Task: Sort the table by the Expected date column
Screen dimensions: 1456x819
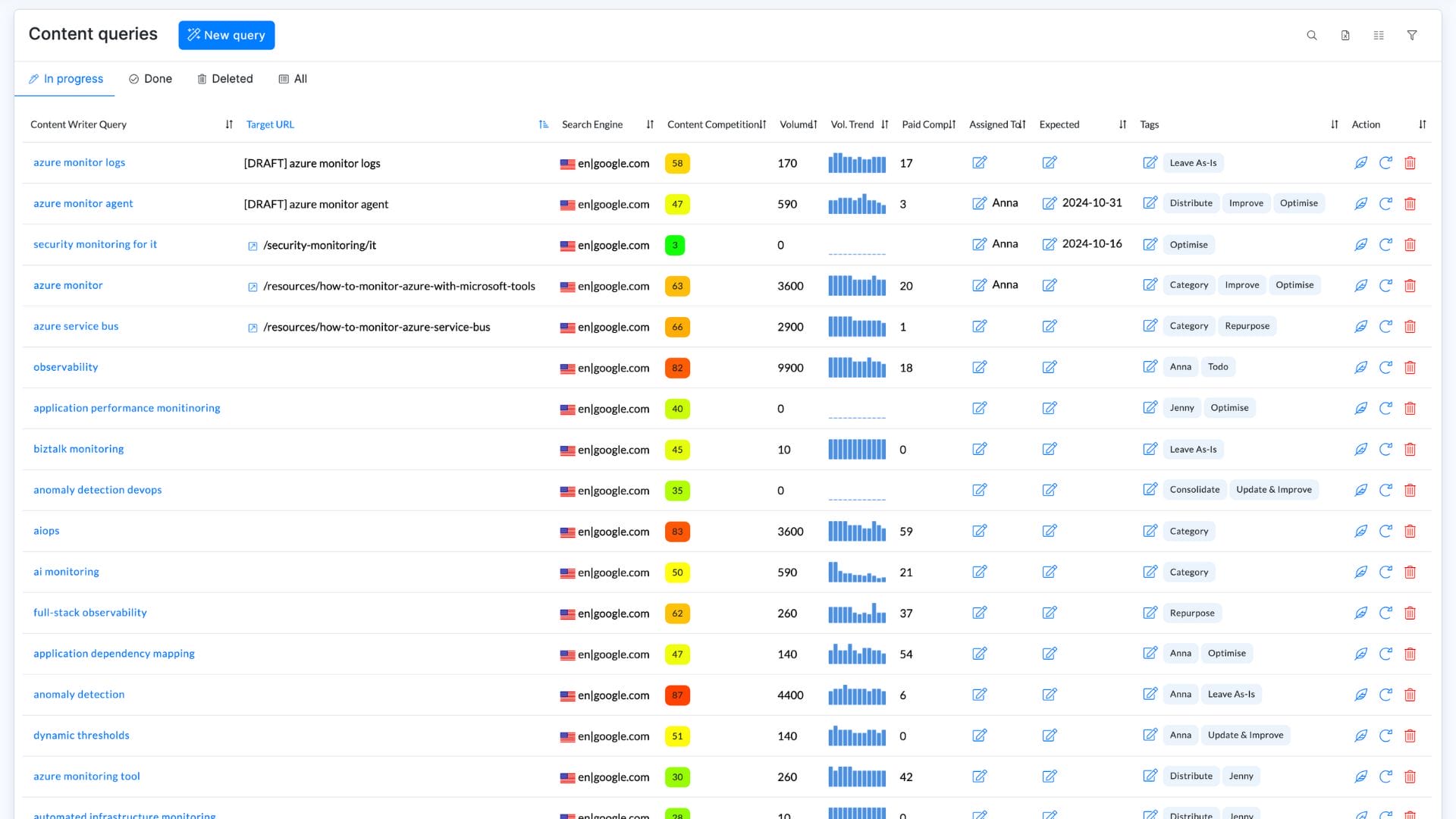Action: click(1122, 124)
